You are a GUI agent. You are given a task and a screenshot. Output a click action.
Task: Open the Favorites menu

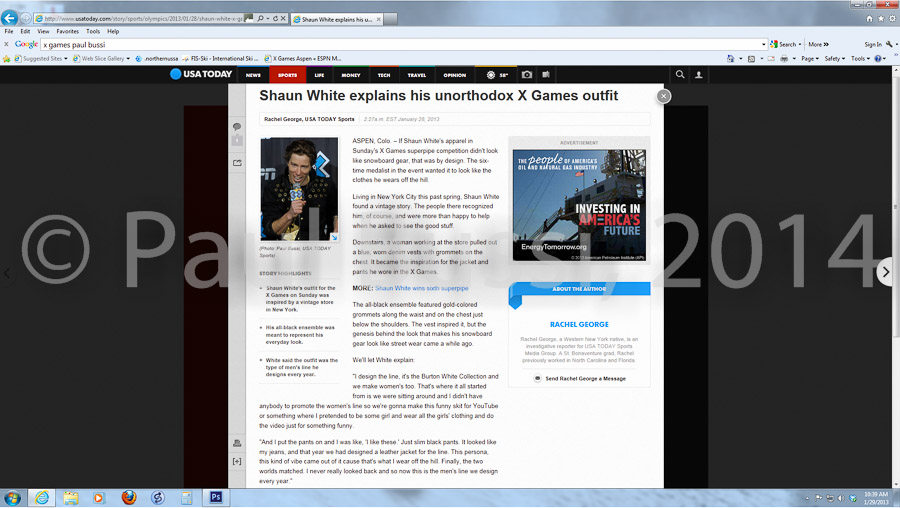pos(68,32)
